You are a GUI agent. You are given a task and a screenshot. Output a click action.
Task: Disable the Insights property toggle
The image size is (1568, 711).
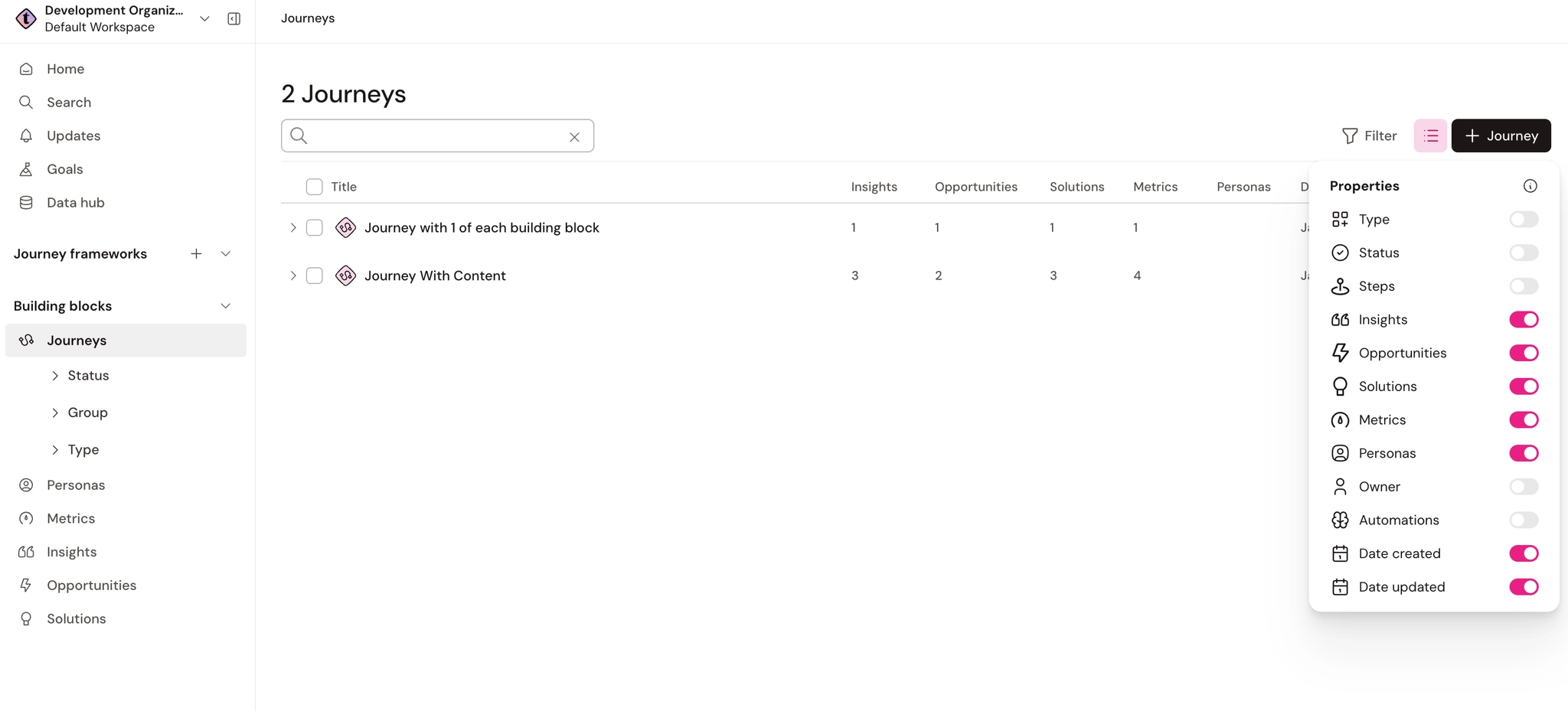(1524, 320)
